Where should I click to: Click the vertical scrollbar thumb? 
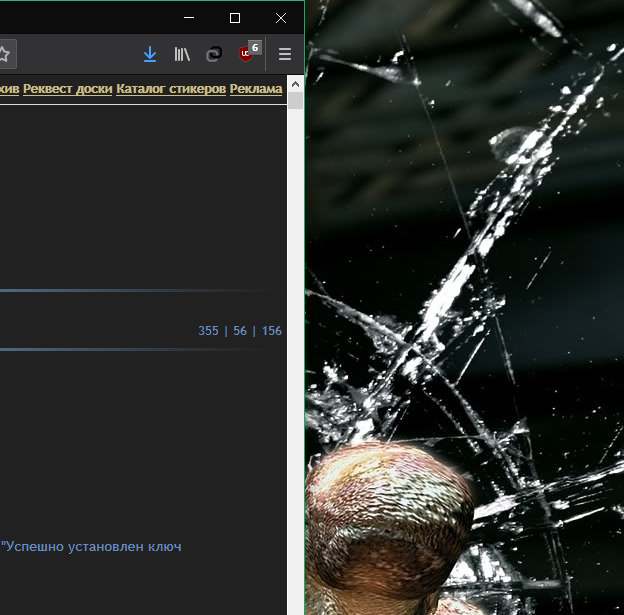pyautogui.click(x=295, y=100)
